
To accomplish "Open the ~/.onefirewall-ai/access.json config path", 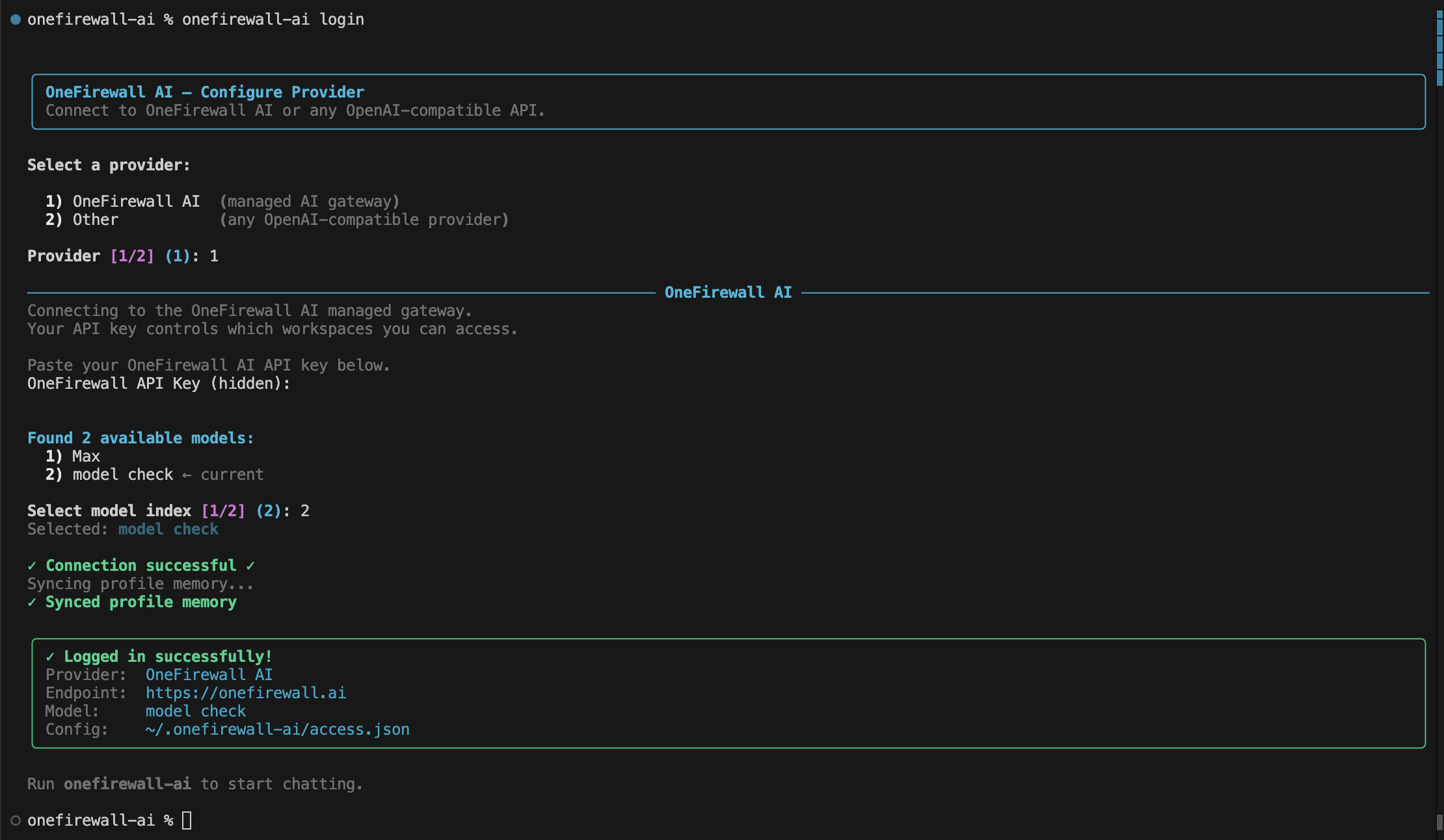I will (277, 729).
